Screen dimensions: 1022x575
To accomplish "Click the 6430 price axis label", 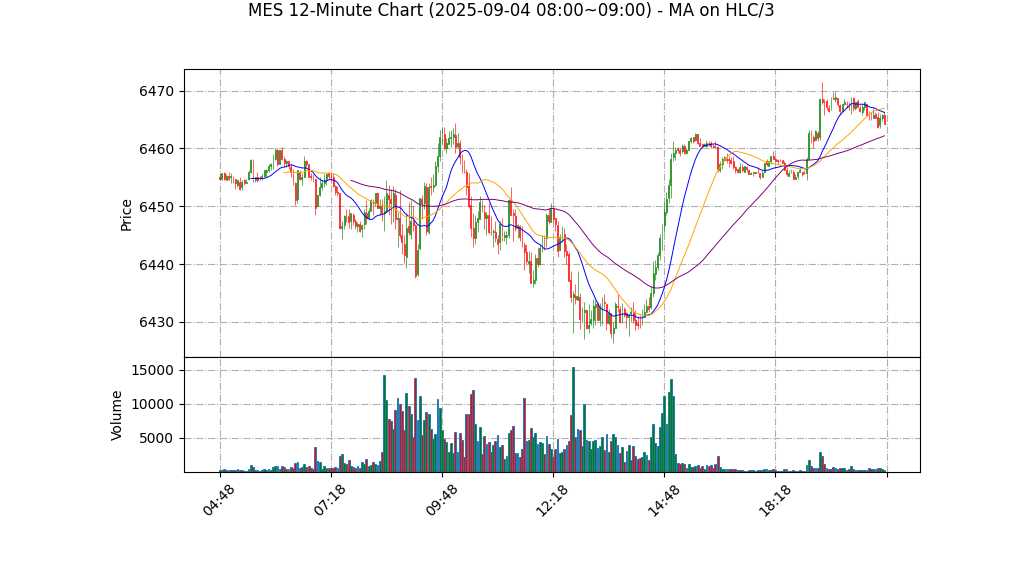I will click(x=156, y=323).
